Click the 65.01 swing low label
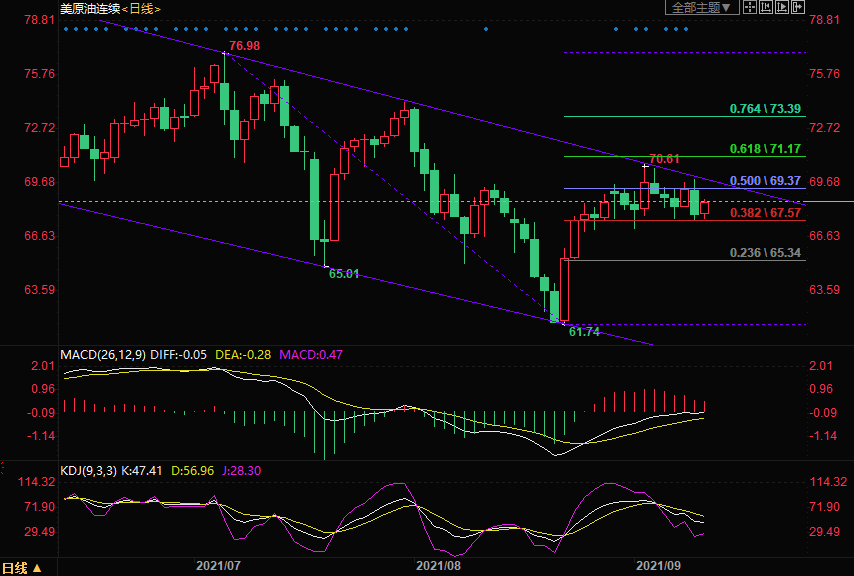 pos(344,273)
